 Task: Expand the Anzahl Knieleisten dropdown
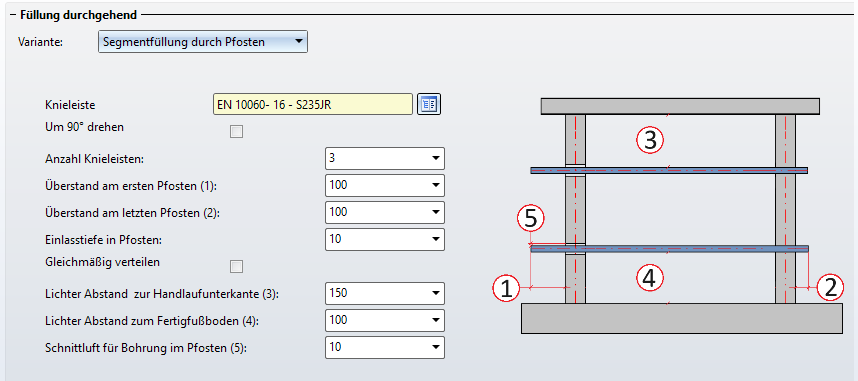click(x=385, y=158)
